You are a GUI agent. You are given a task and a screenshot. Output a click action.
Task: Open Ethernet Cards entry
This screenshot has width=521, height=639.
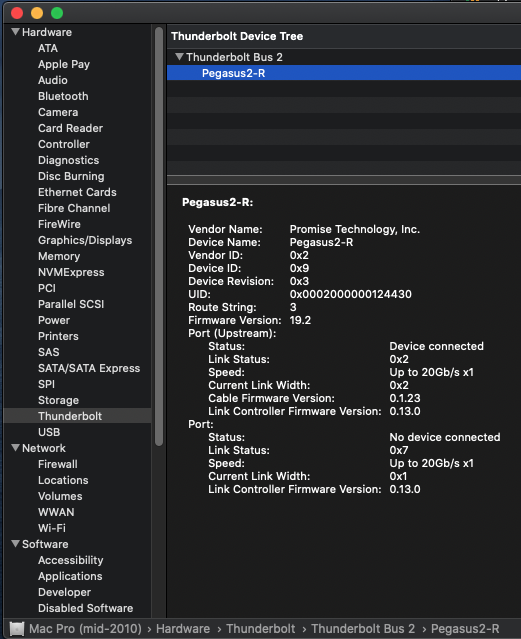(x=77, y=192)
